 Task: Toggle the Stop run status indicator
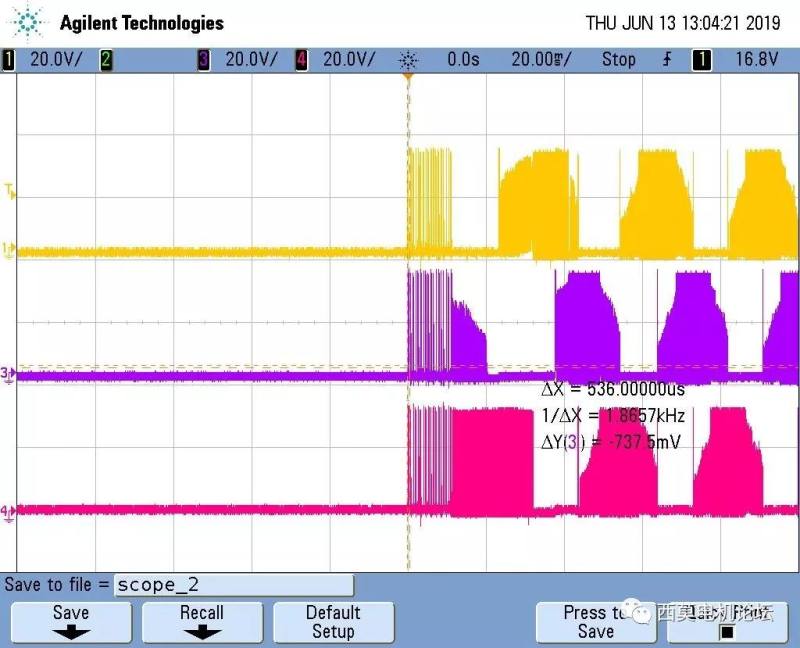coord(618,60)
